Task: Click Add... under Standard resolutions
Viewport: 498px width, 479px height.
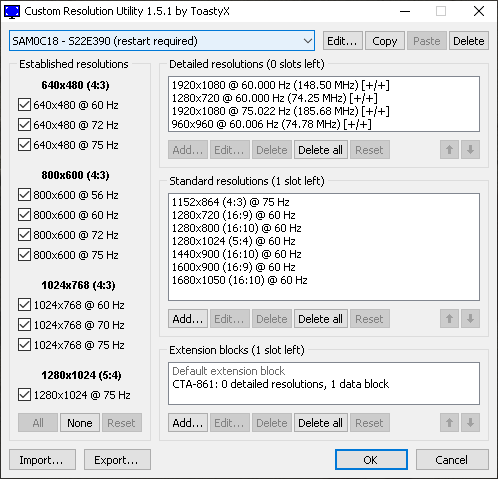Action: click(x=188, y=319)
